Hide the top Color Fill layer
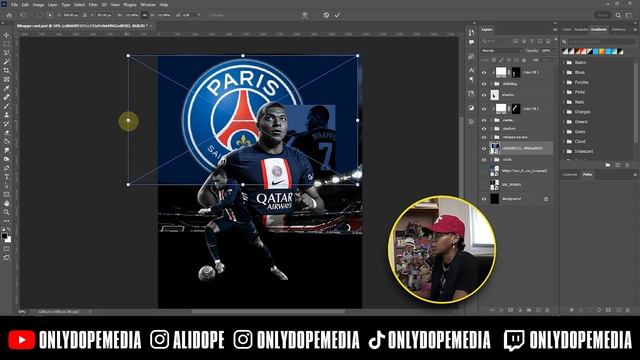Screen dimensions: 640x360 pyautogui.click(x=484, y=73)
